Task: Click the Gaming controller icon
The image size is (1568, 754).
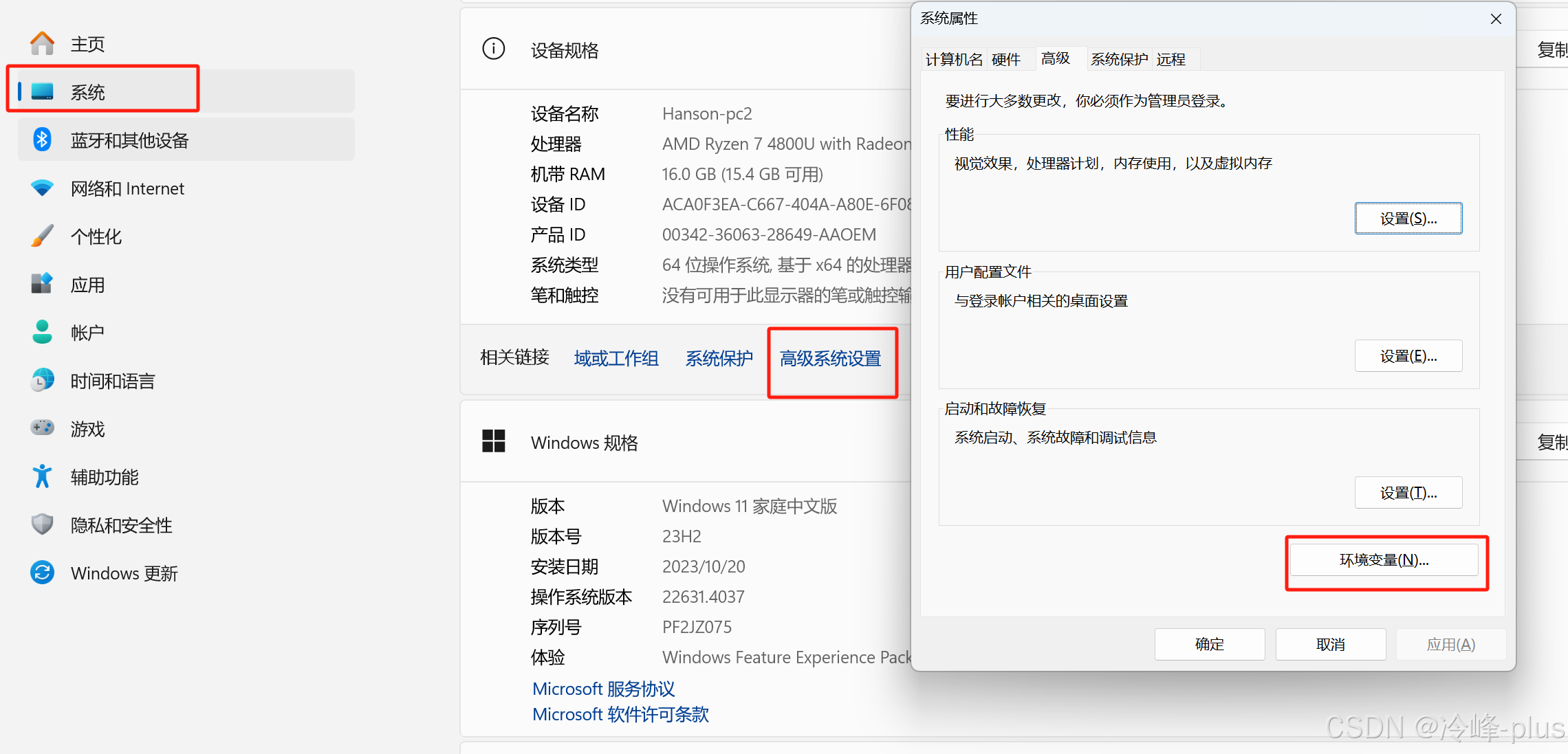Action: coord(43,428)
